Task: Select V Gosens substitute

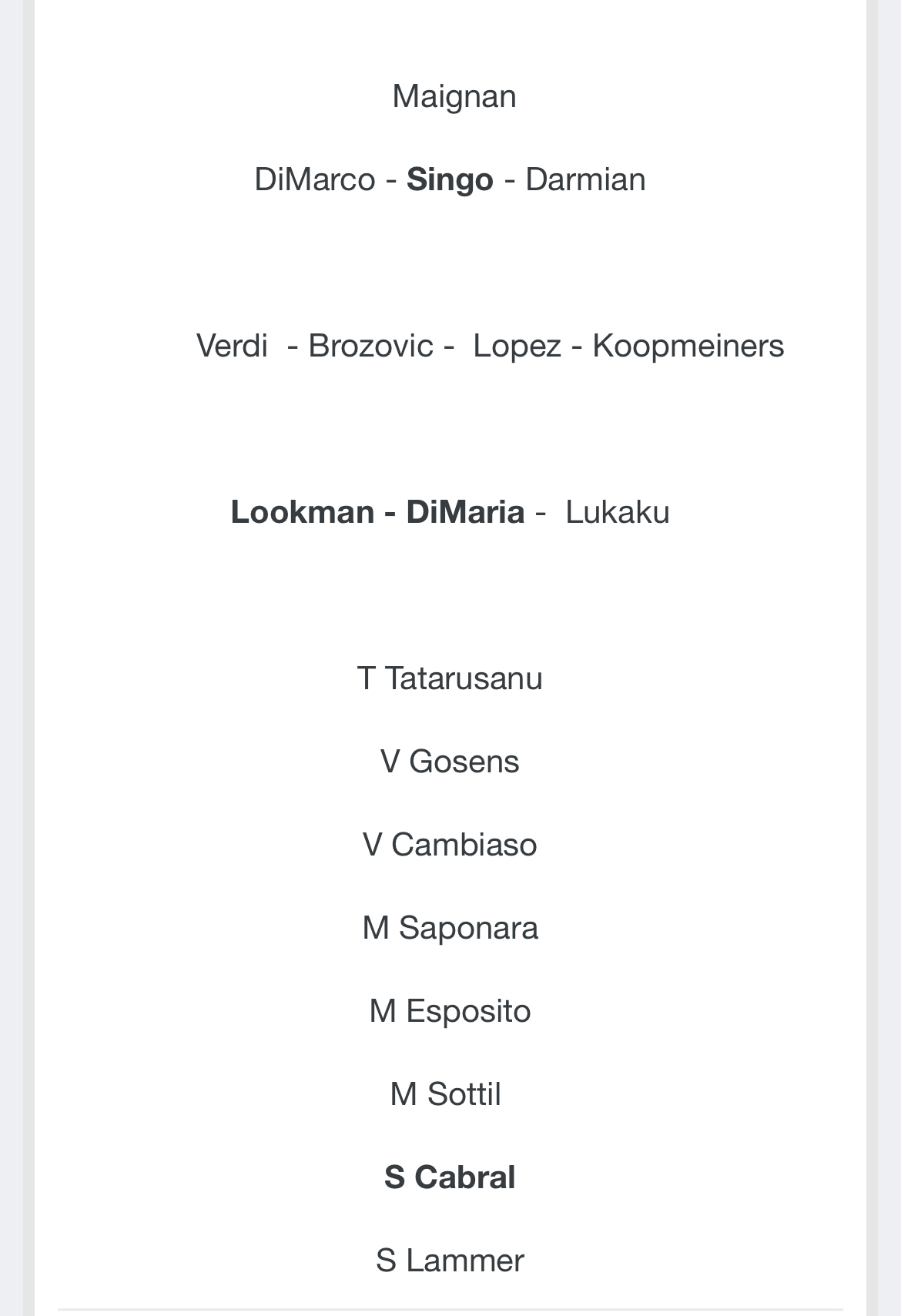Action: click(x=450, y=762)
